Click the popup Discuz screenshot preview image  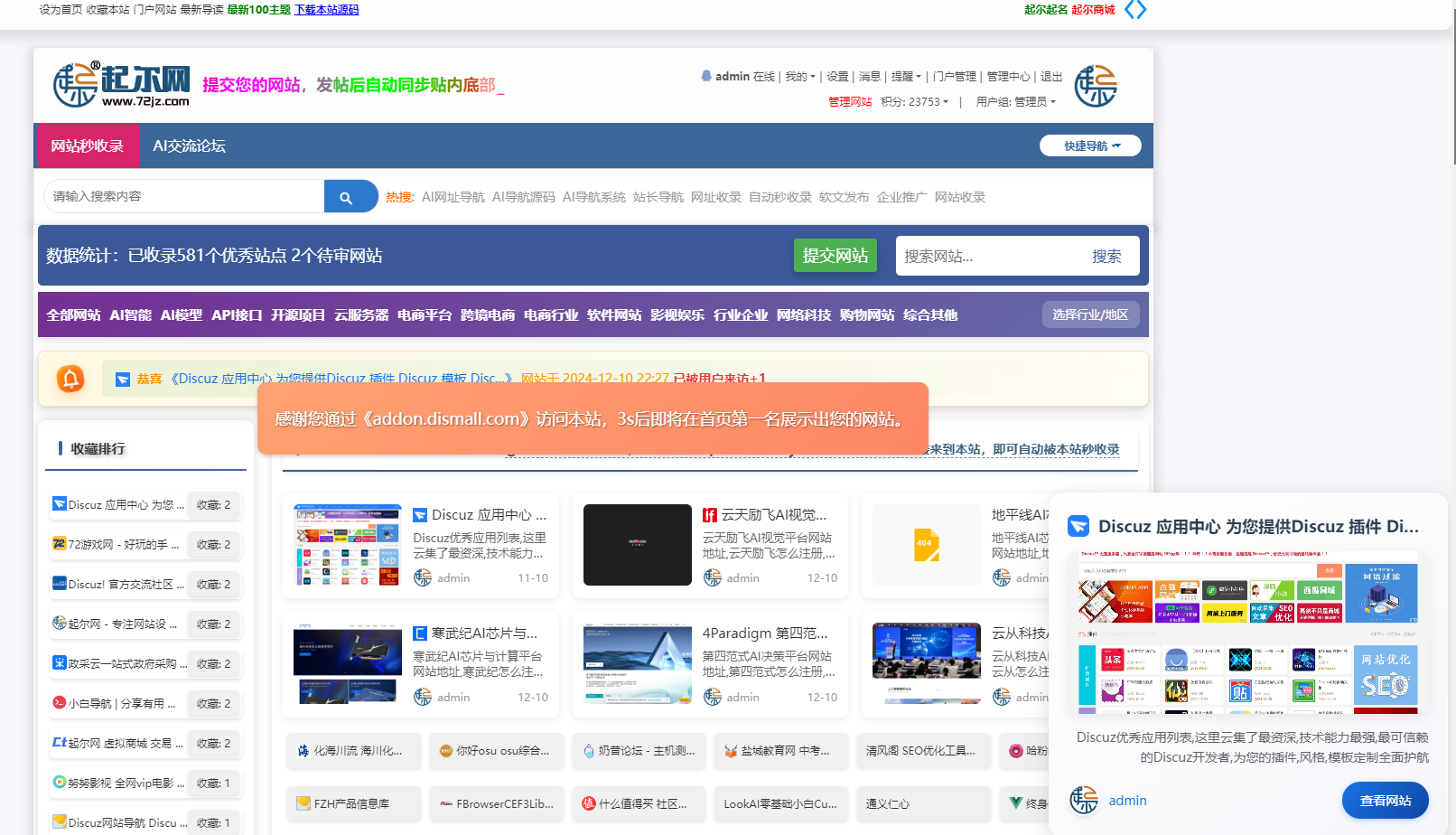pyautogui.click(x=1247, y=631)
